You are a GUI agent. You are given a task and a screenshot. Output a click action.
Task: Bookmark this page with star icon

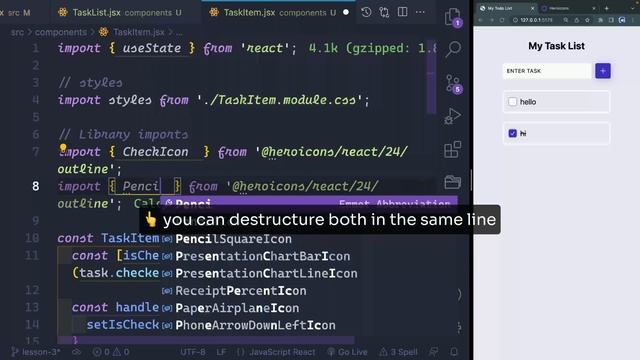click(587, 20)
